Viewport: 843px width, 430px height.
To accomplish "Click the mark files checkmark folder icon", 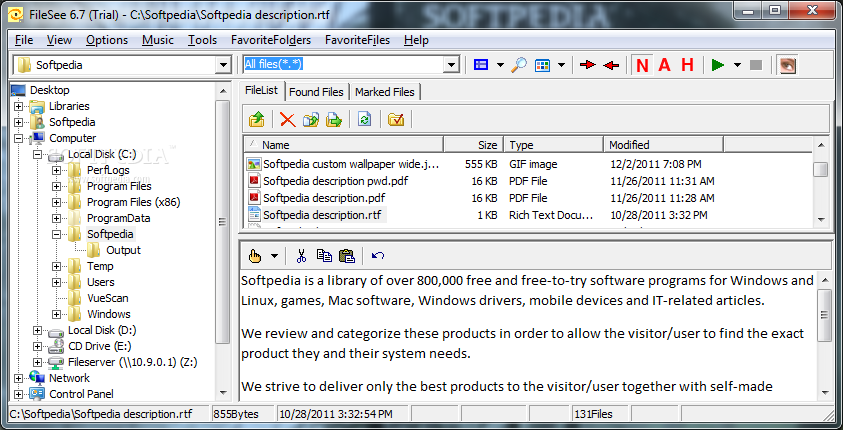I will click(x=396, y=119).
